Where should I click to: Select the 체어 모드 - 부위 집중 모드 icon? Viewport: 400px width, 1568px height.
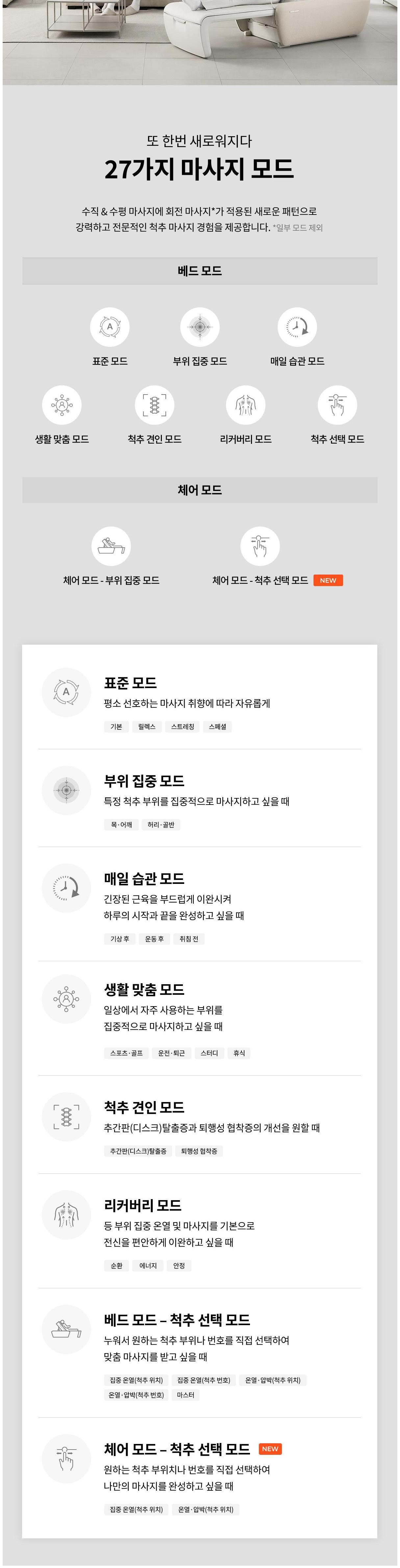(x=111, y=546)
